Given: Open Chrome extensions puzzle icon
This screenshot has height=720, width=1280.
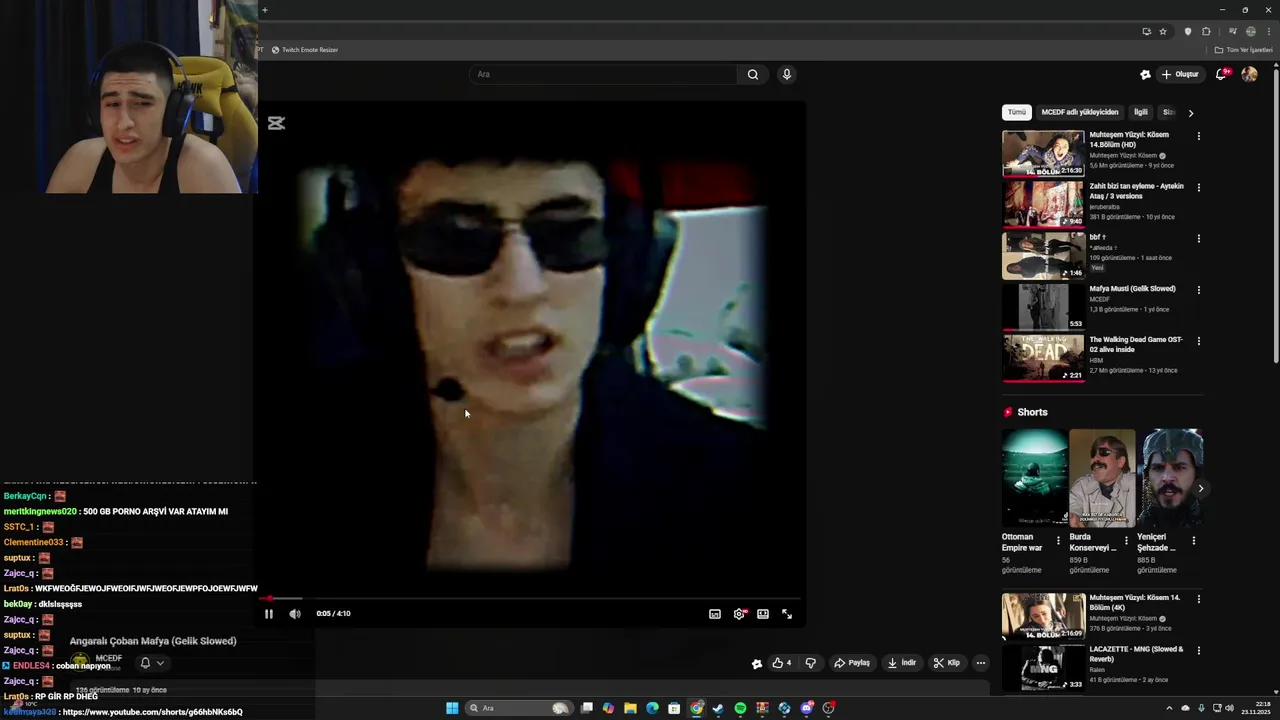Looking at the screenshot, I should click(1206, 31).
